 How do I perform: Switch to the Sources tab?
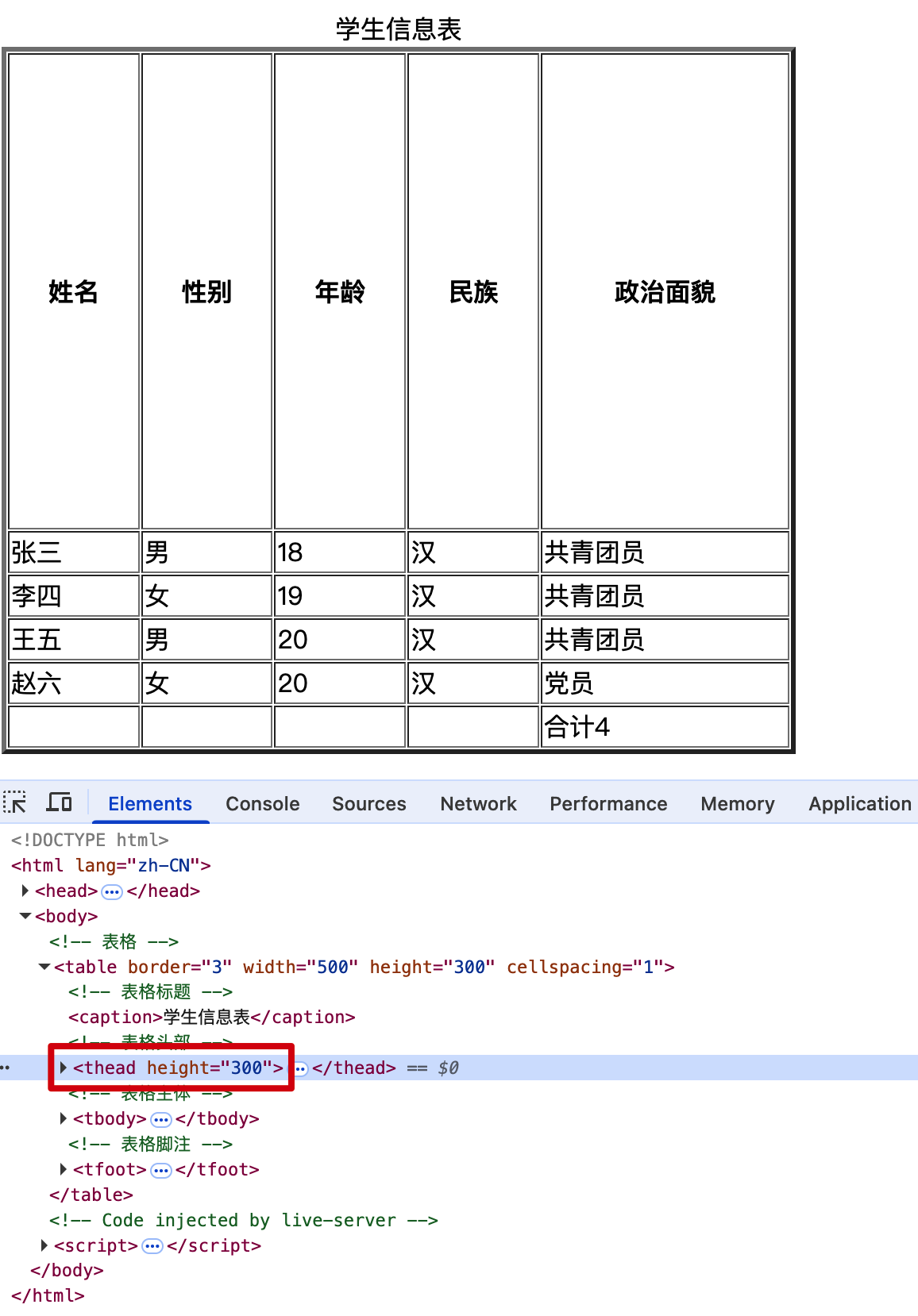[369, 804]
